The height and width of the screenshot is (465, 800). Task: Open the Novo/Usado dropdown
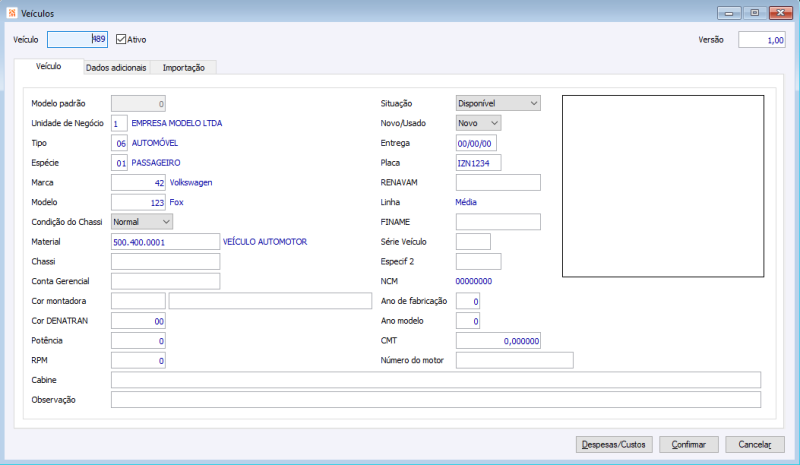click(478, 123)
